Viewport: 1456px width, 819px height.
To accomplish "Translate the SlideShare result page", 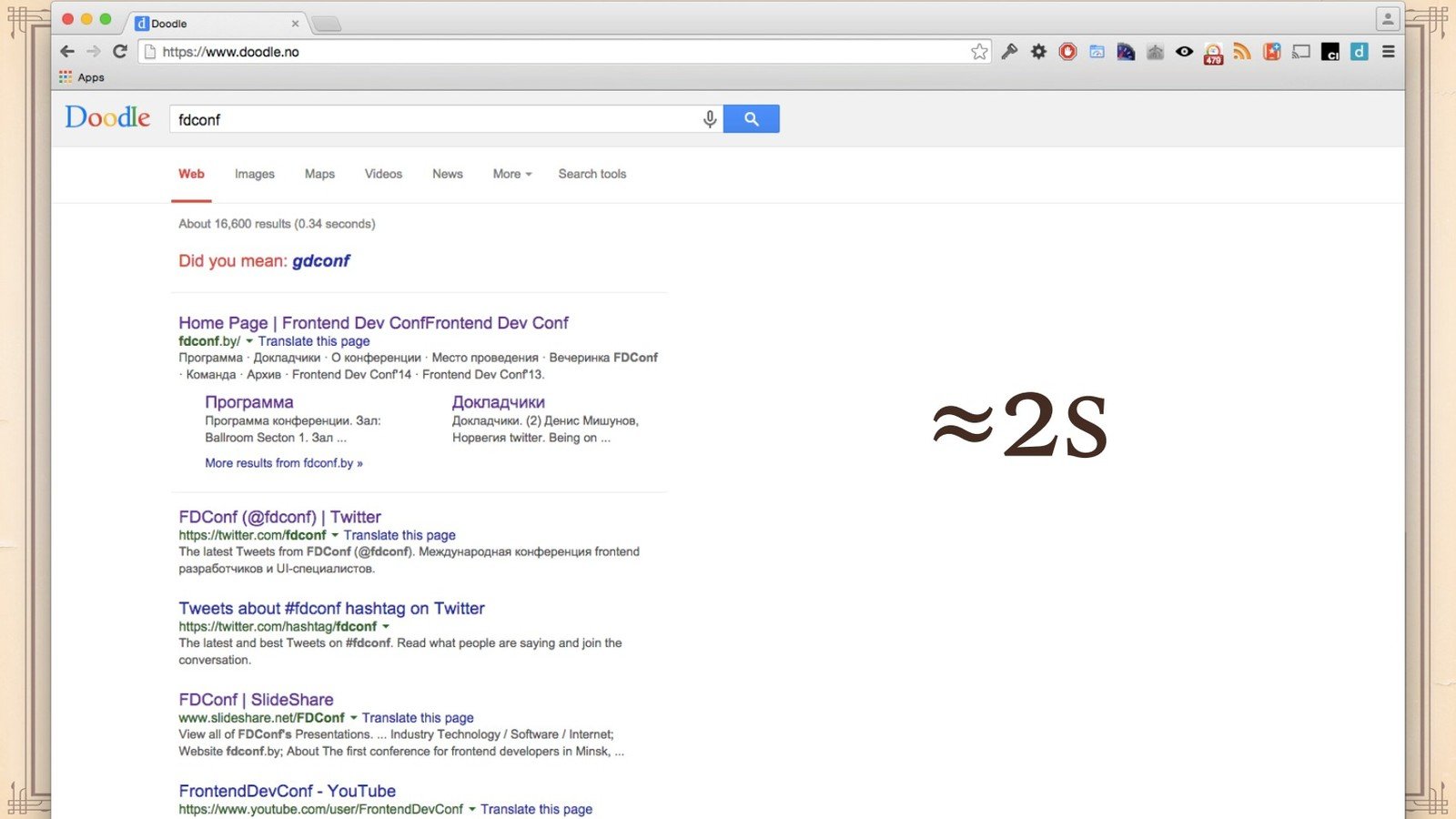I will click(x=418, y=718).
